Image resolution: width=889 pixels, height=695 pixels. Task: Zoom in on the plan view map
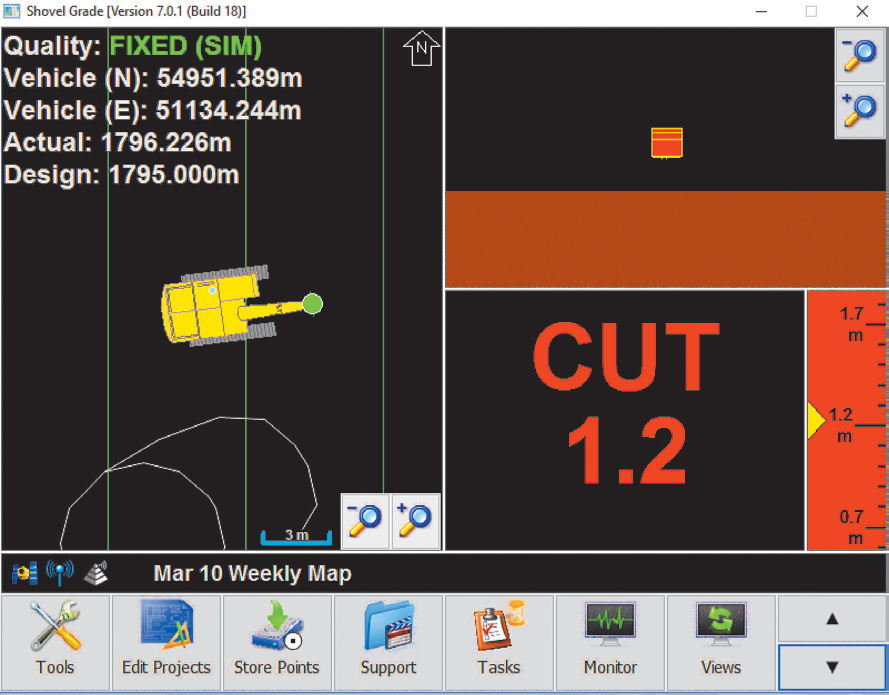(x=416, y=521)
